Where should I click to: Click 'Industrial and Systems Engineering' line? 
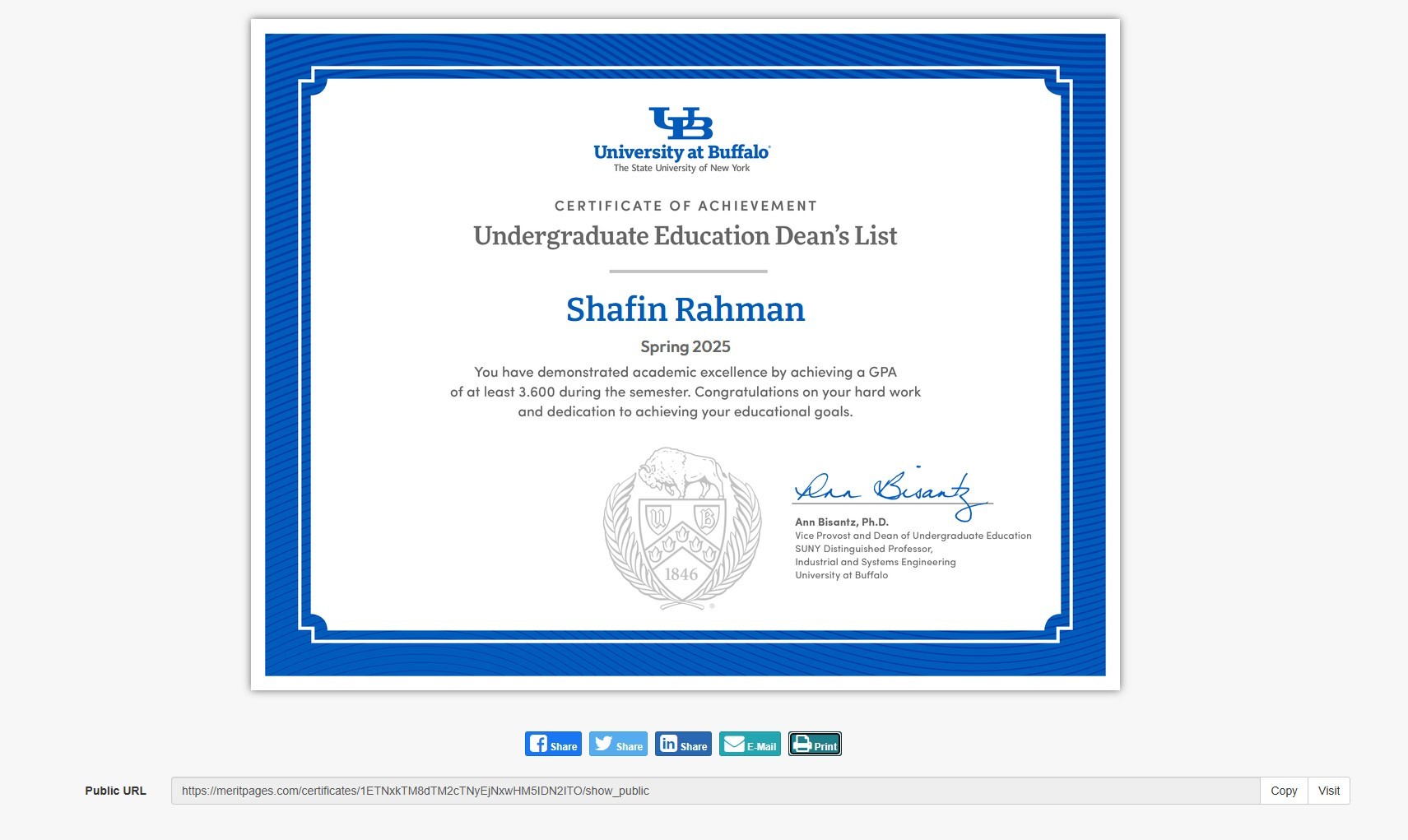[x=876, y=562]
